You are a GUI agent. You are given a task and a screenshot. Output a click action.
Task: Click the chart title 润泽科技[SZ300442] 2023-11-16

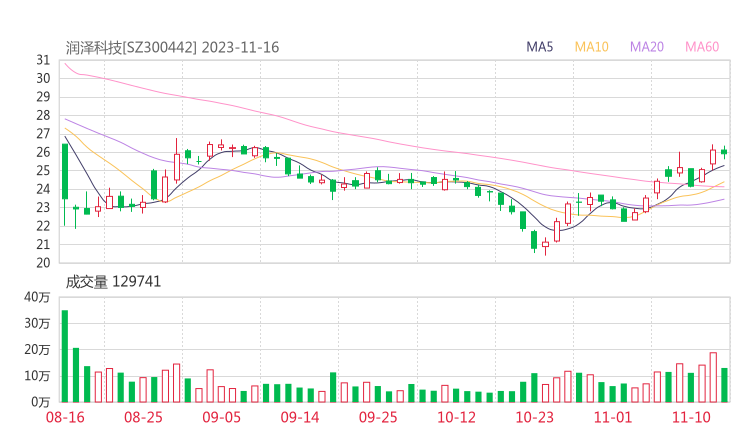tap(172, 48)
